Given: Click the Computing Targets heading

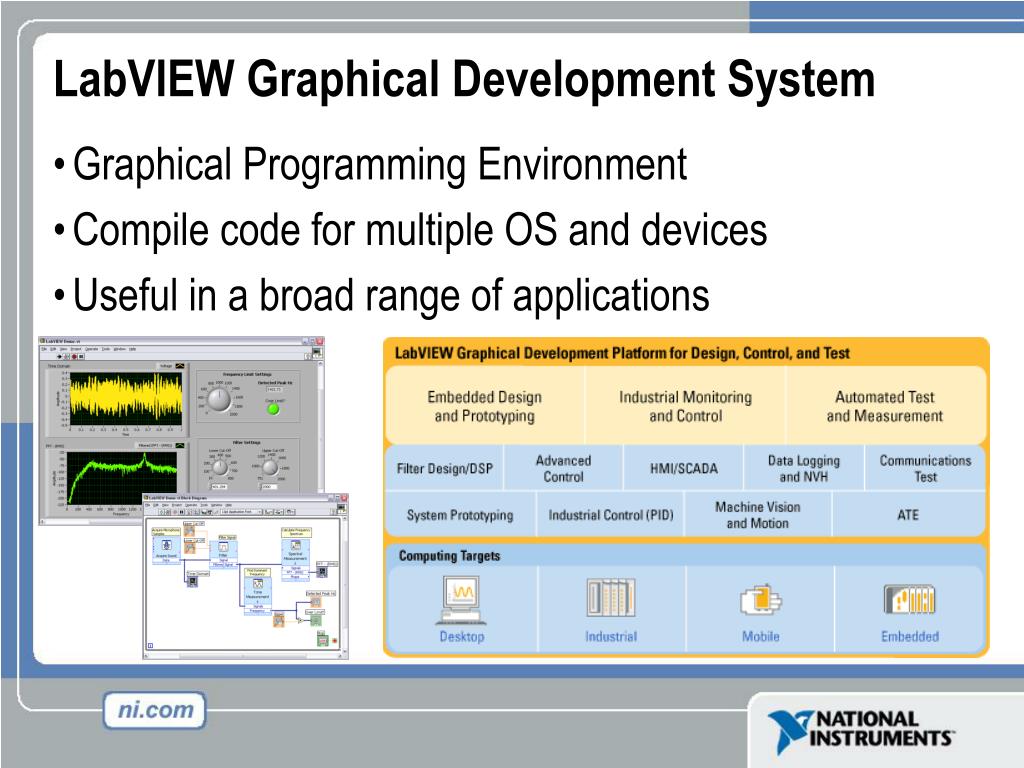Looking at the screenshot, I should tap(449, 556).
